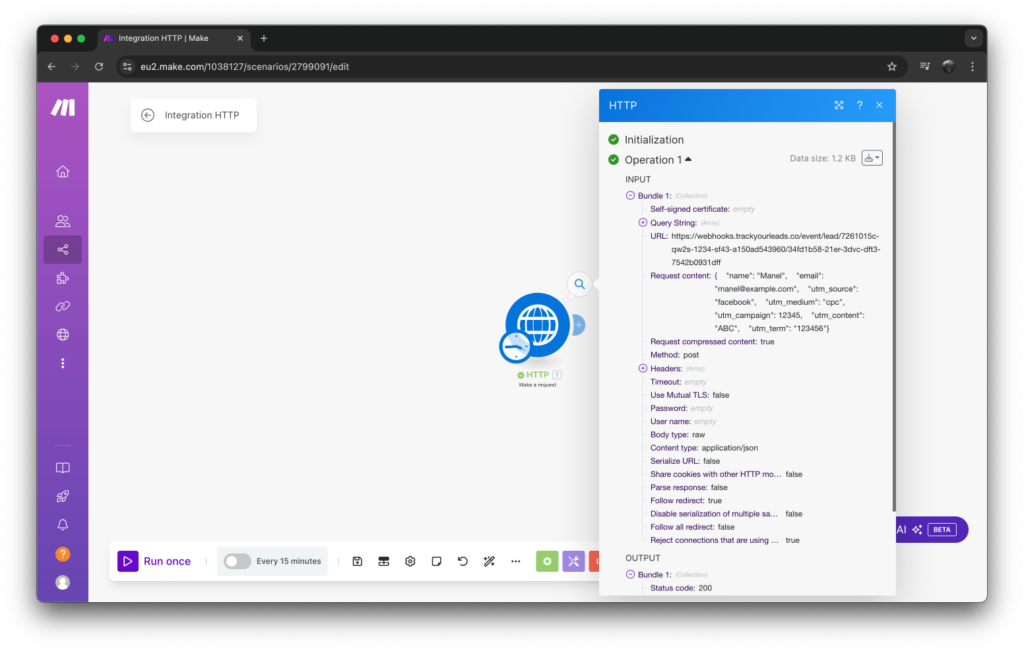Click the purple Tools wrench button
Screen dimensions: 1024x651
[573, 561]
